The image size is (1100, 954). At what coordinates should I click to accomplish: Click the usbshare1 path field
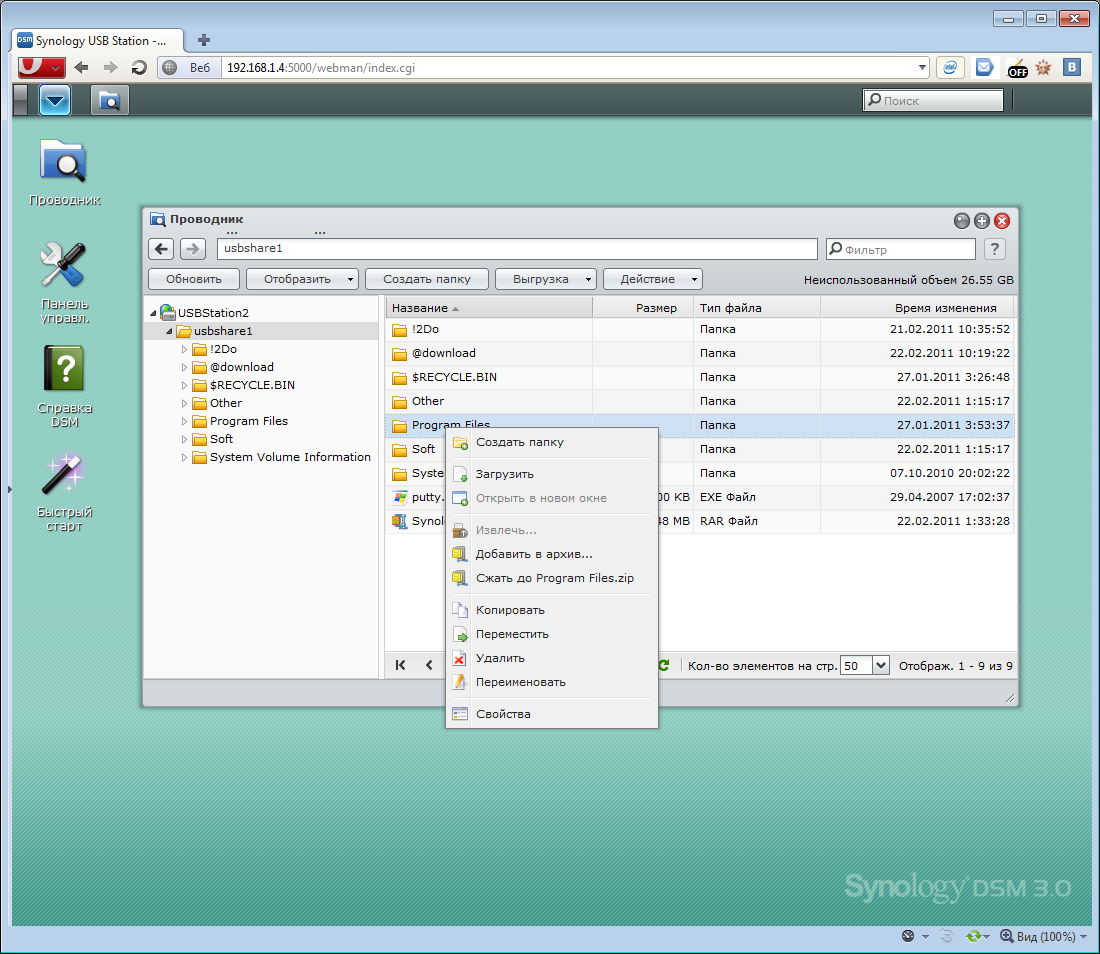click(x=517, y=248)
